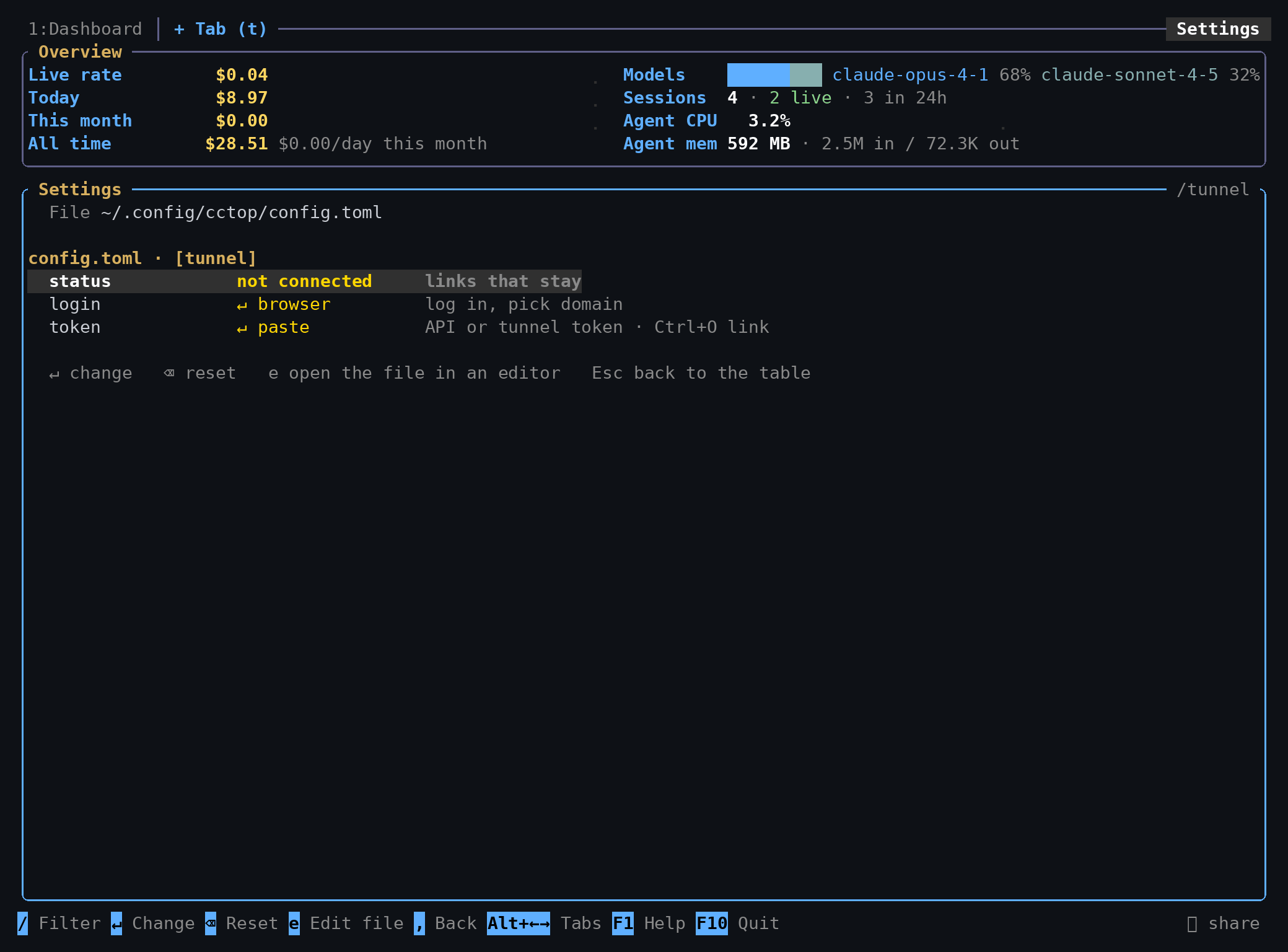Click the claude-sonnet-4-5 model label
This screenshot has height=952, width=1288.
click(1129, 75)
